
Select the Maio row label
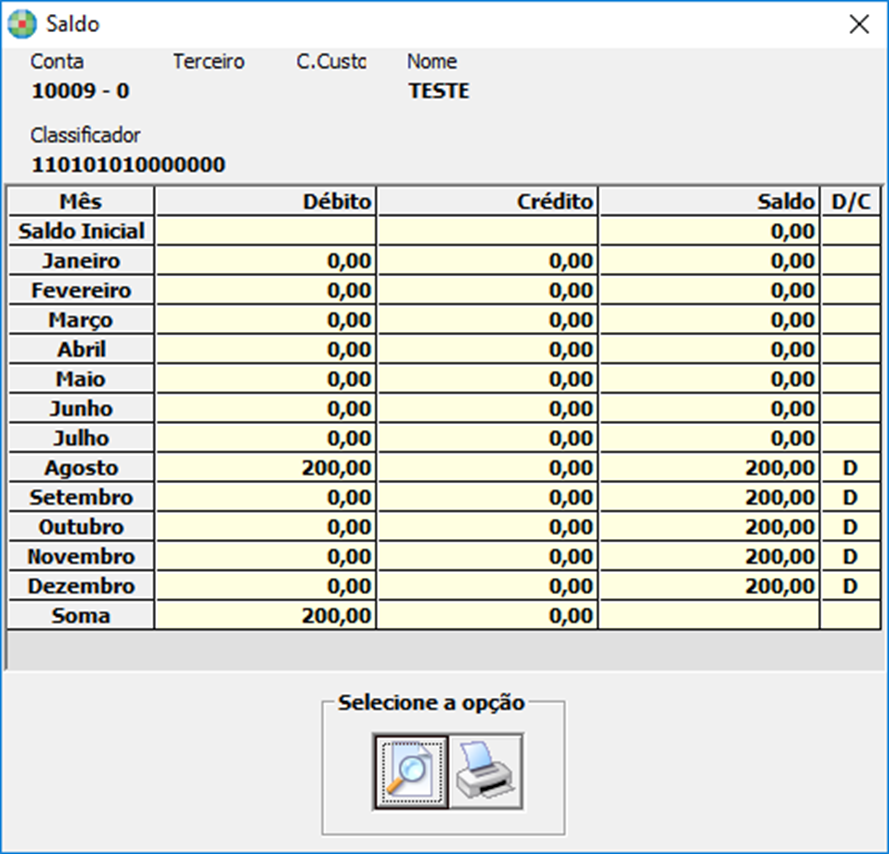coord(81,378)
